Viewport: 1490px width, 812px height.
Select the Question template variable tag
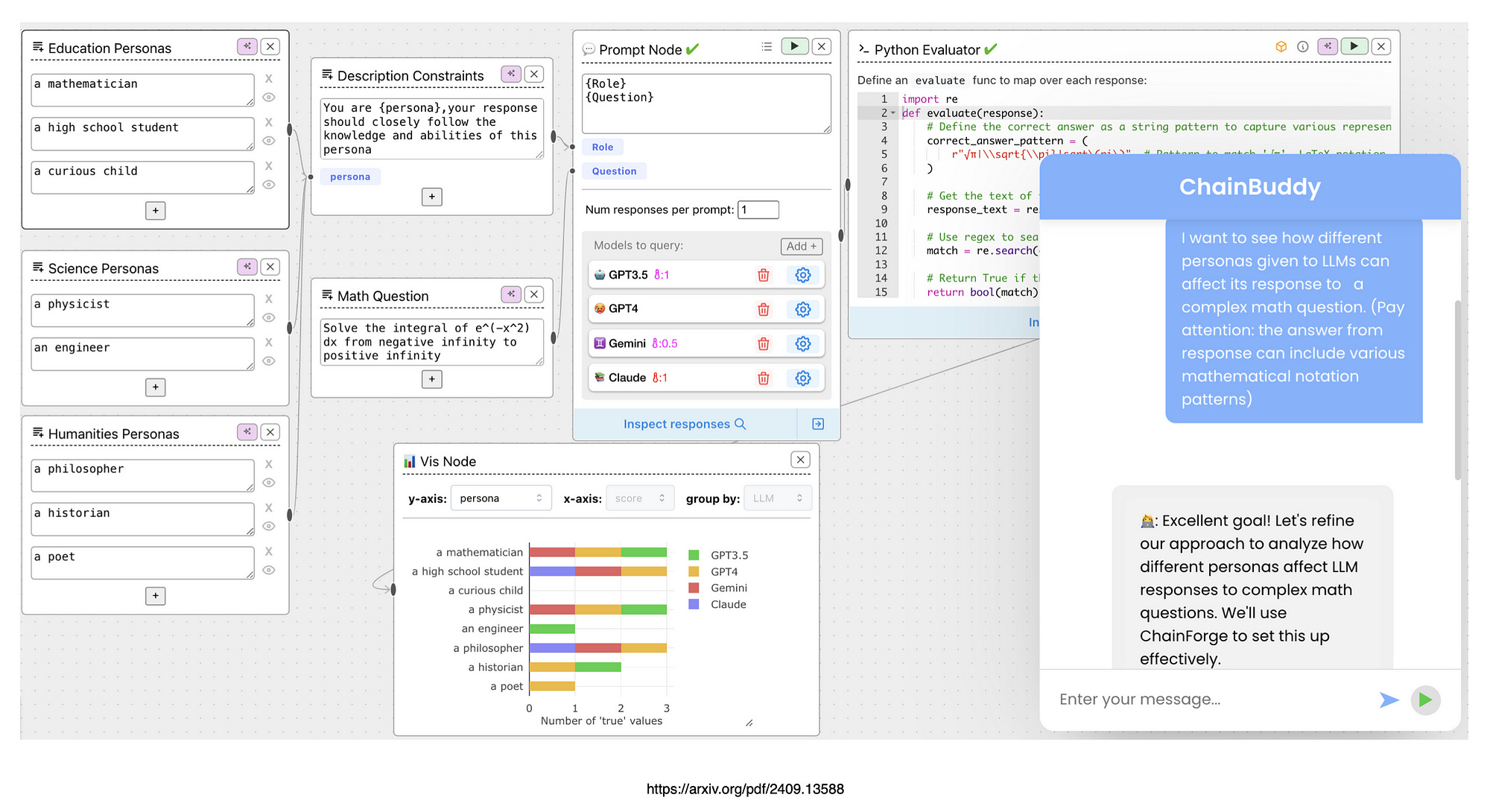614,171
